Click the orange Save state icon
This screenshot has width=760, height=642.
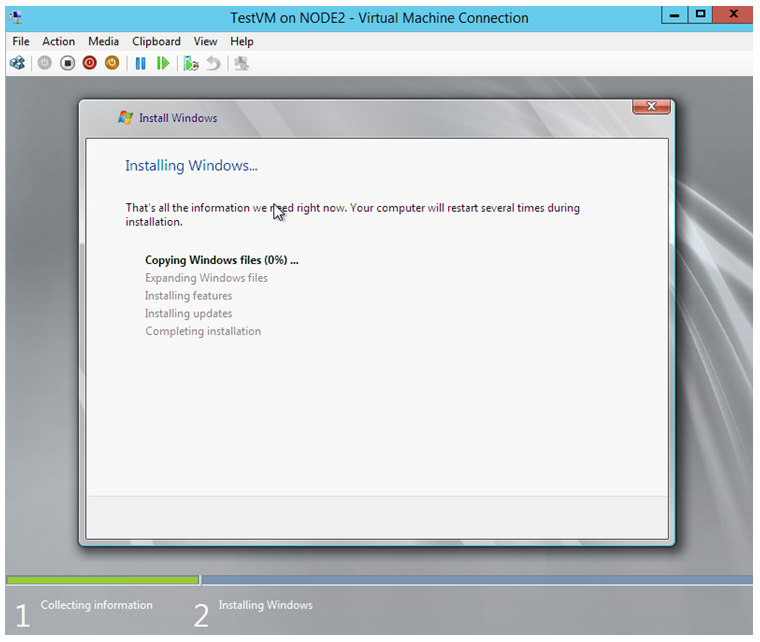112,63
